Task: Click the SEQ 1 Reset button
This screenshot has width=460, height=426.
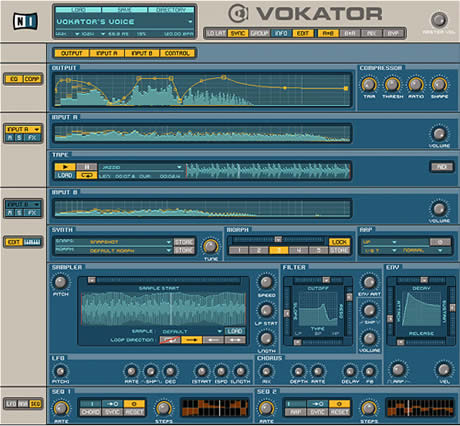Action: coord(134,412)
